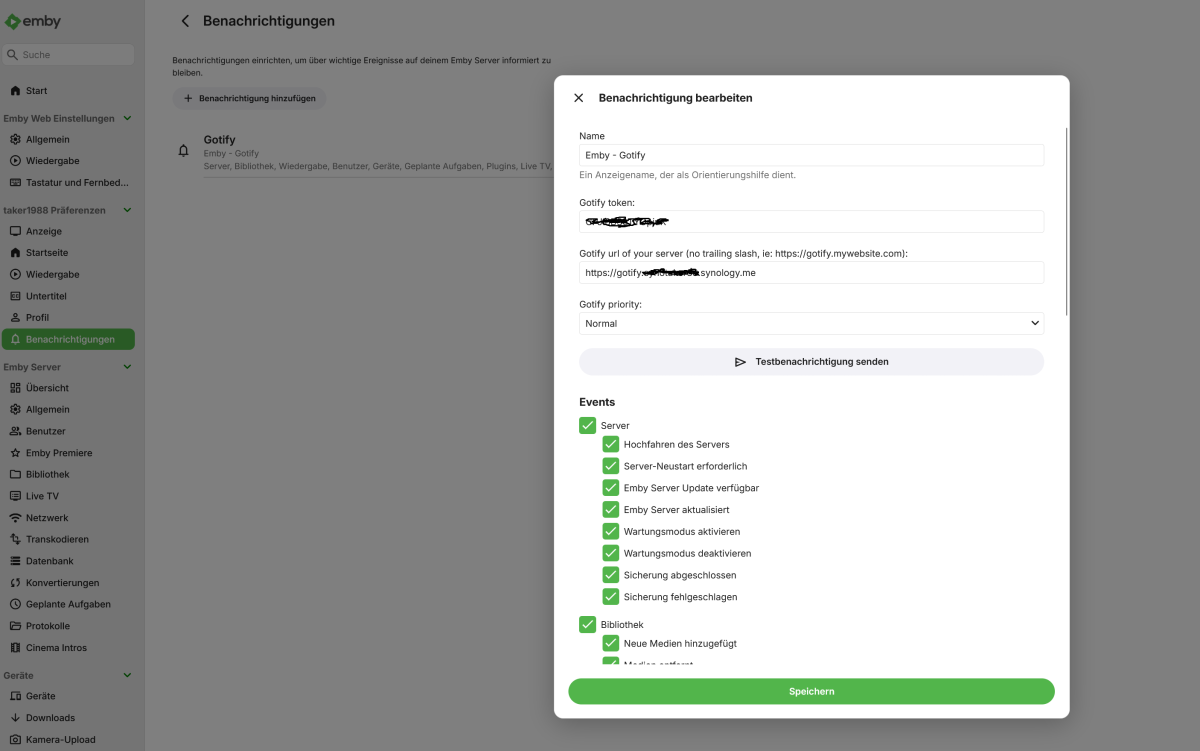The image size is (1200, 751).
Task: Open Allgemein under Emby Server
Action: coord(68,409)
